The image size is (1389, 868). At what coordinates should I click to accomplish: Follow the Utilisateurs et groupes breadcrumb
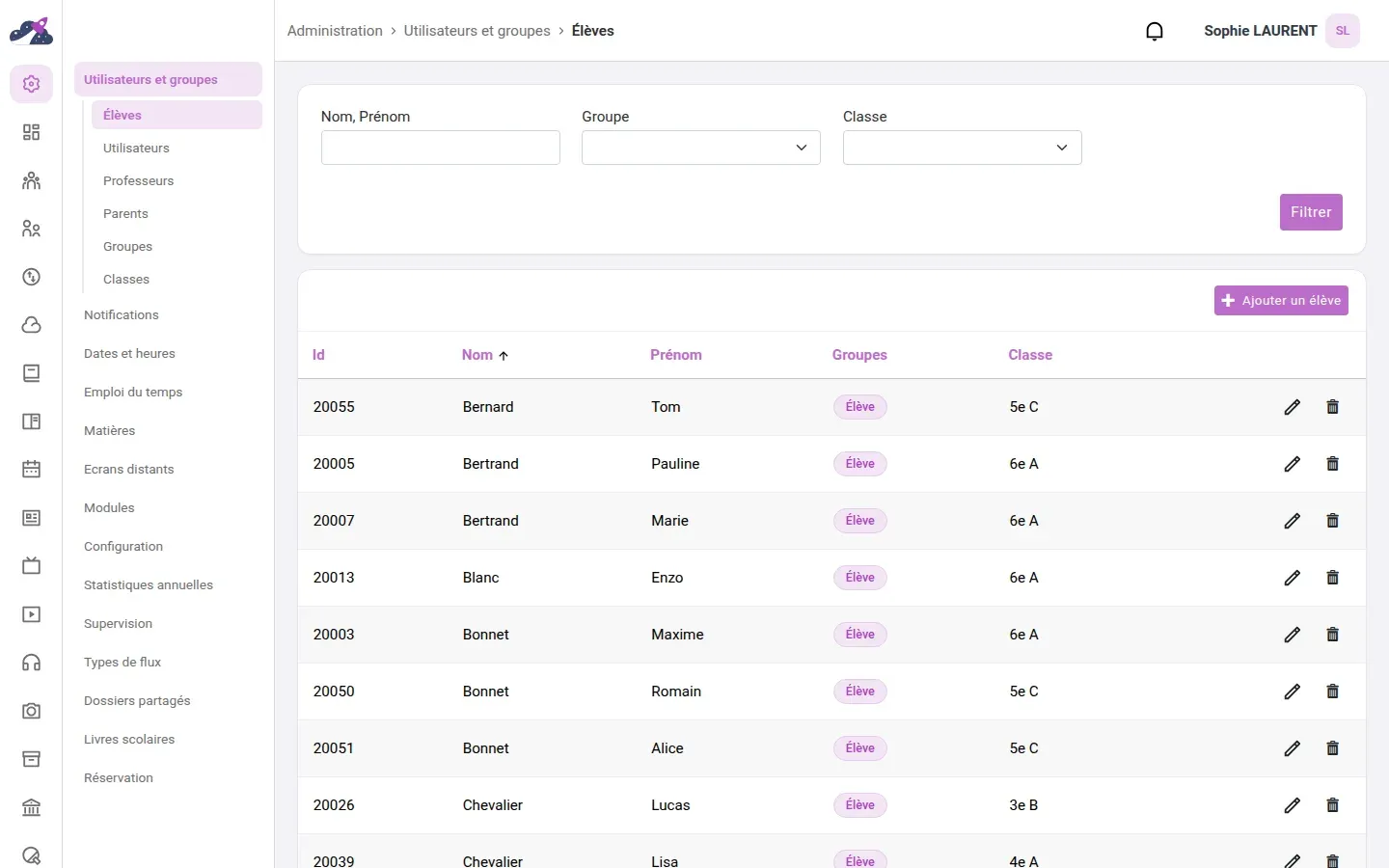click(477, 31)
